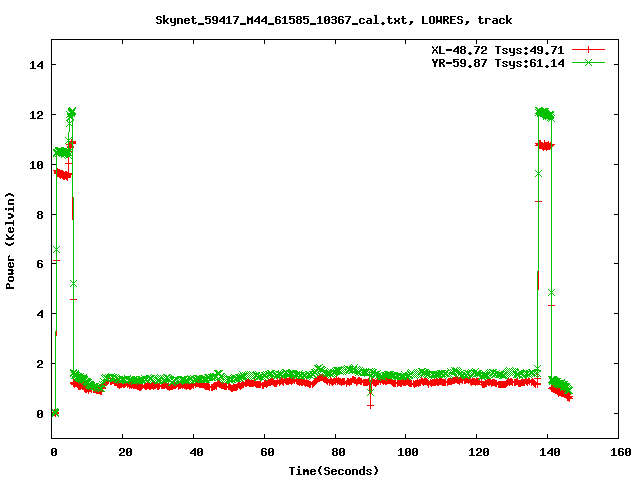Click the isolated green marker near 4.8 Kelvin at 141 seconds
Screen dimensions: 640x480
[x=551, y=293]
